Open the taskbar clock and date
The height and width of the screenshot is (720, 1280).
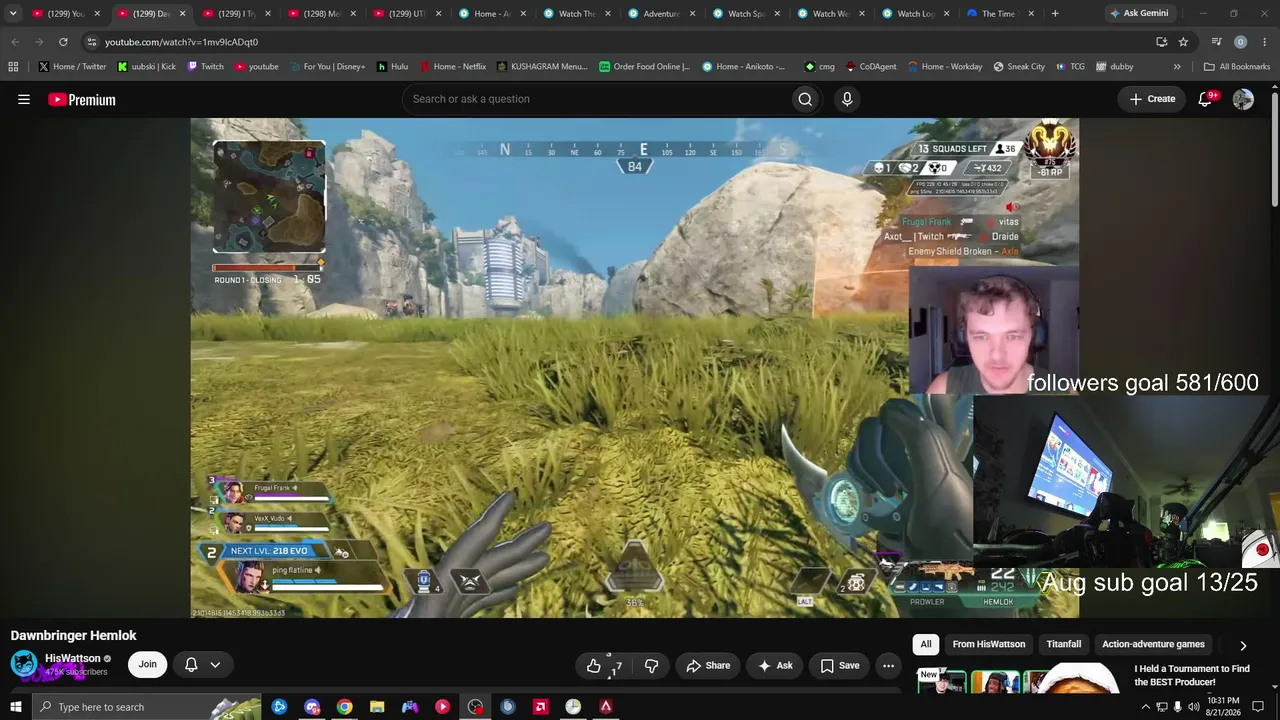click(1222, 707)
